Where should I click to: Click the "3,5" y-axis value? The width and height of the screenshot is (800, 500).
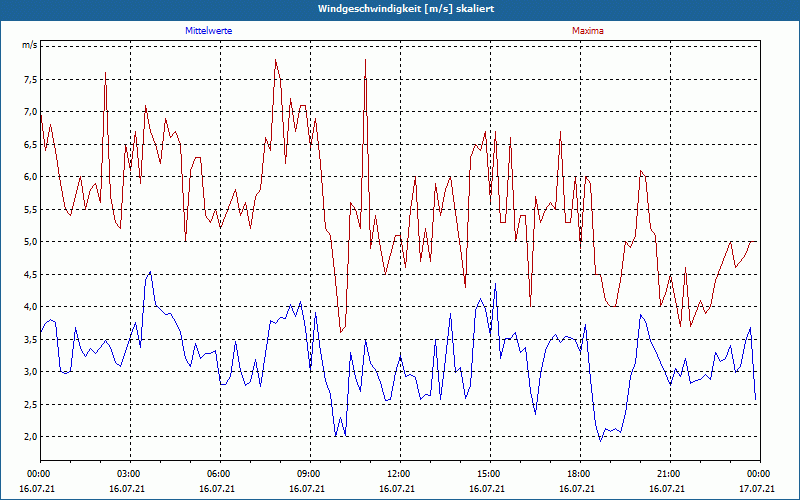click(x=31, y=339)
